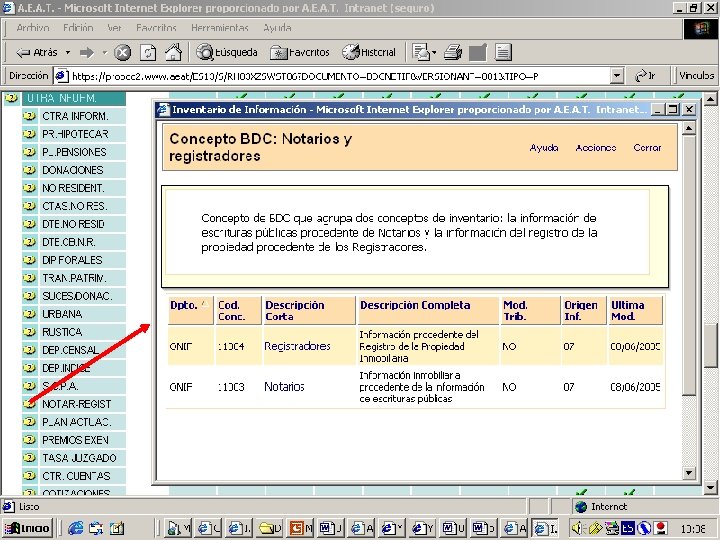The width and height of the screenshot is (720, 540).
Task: Click the volume speaker tray icon
Action: (x=577, y=529)
